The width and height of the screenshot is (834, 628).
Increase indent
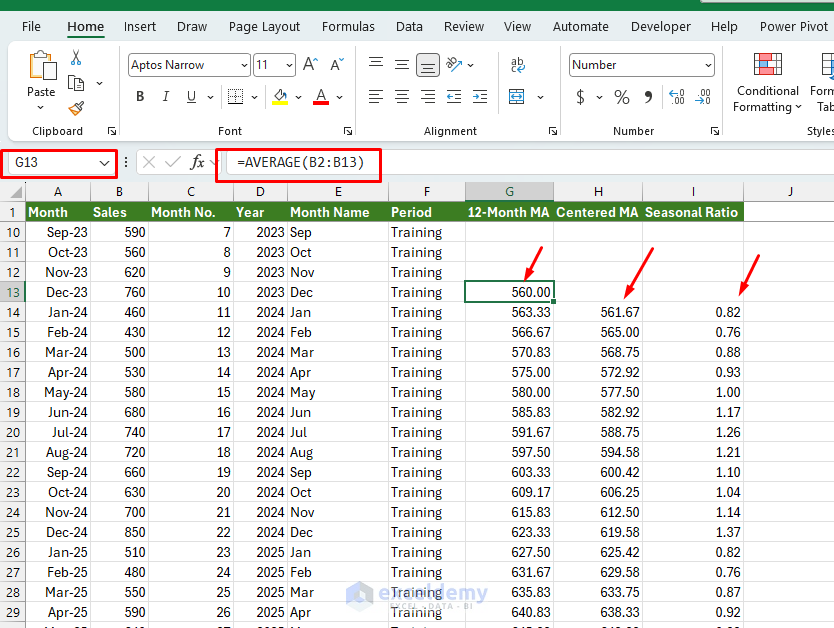480,97
